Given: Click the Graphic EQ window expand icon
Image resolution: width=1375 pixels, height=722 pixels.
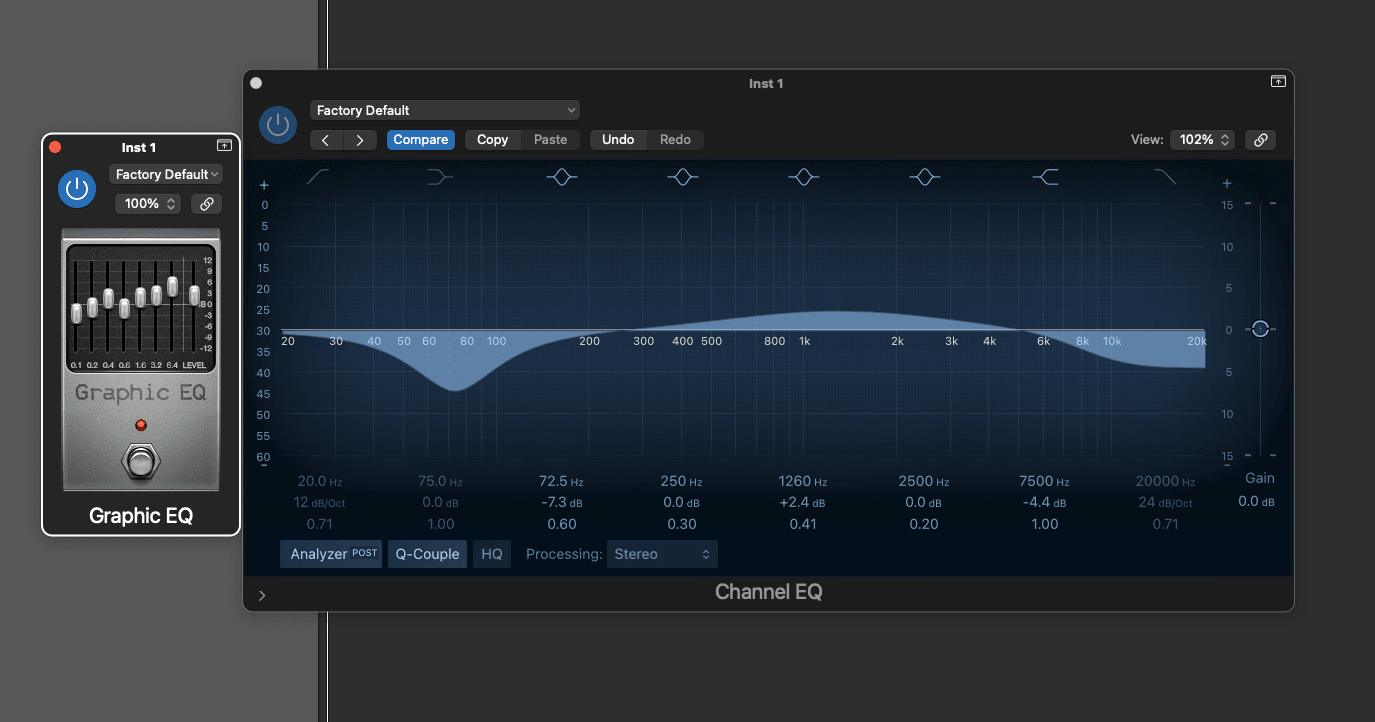Looking at the screenshot, I should (x=224, y=146).
